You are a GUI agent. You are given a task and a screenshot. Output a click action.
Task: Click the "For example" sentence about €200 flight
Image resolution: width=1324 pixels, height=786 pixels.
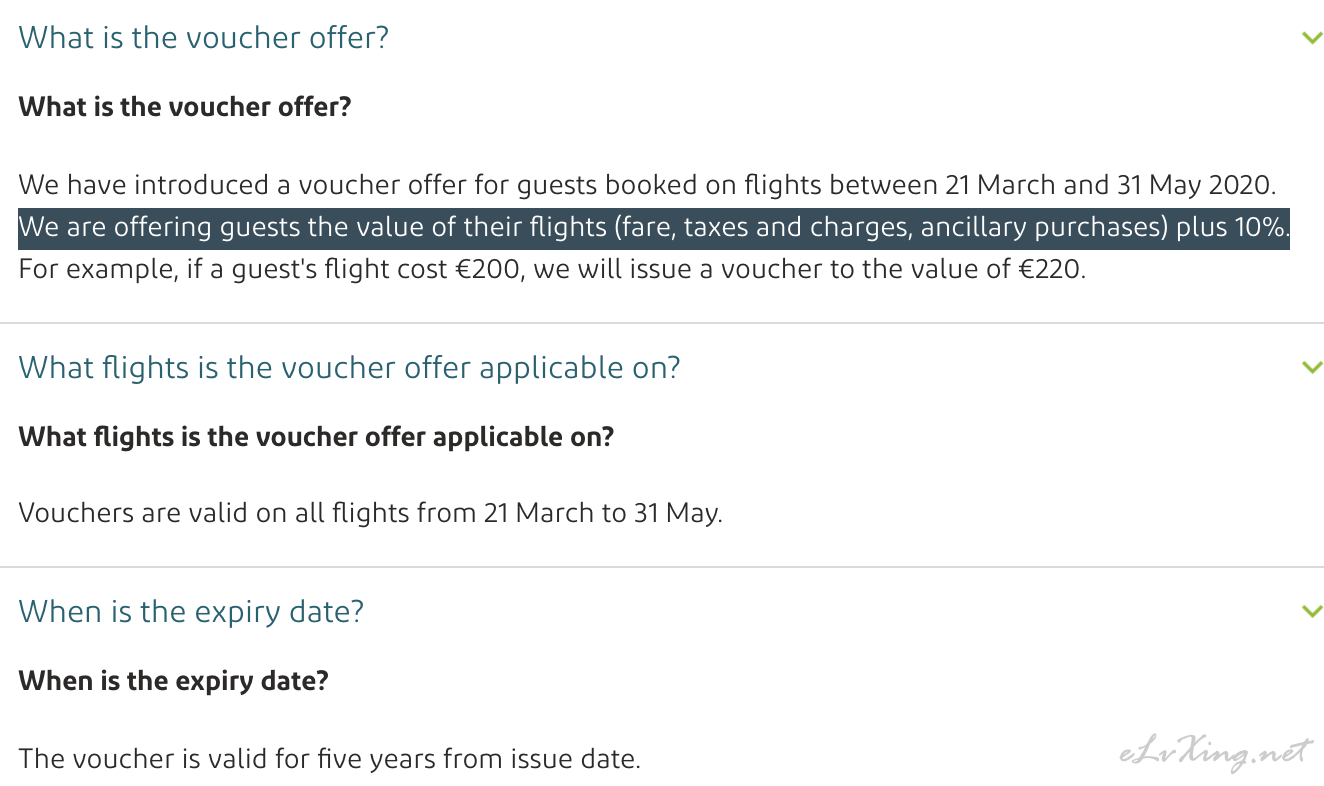552,269
